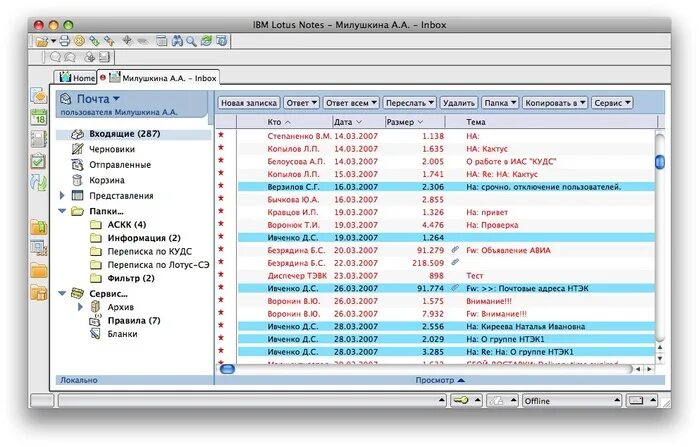699x447 pixels.
Task: Click the magnifying glass search icon
Action: 191,41
